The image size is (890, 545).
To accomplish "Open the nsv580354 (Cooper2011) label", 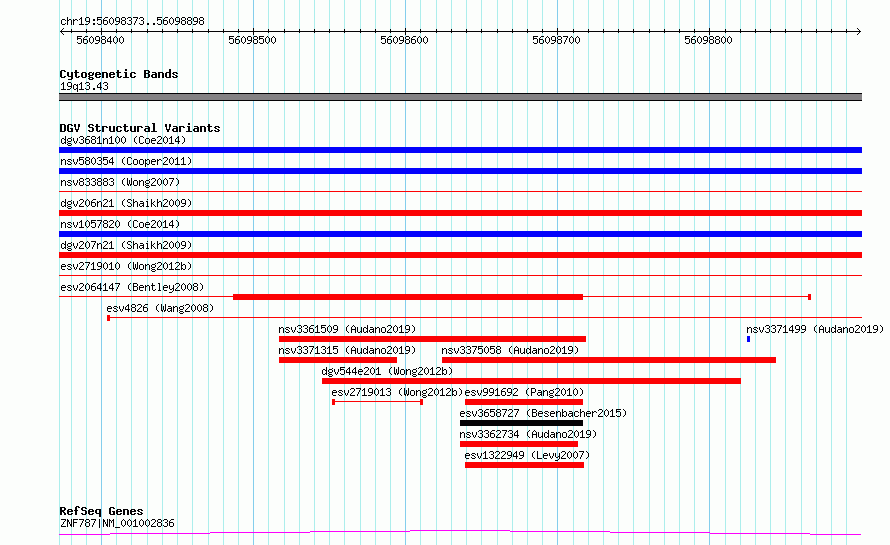I will pos(126,161).
